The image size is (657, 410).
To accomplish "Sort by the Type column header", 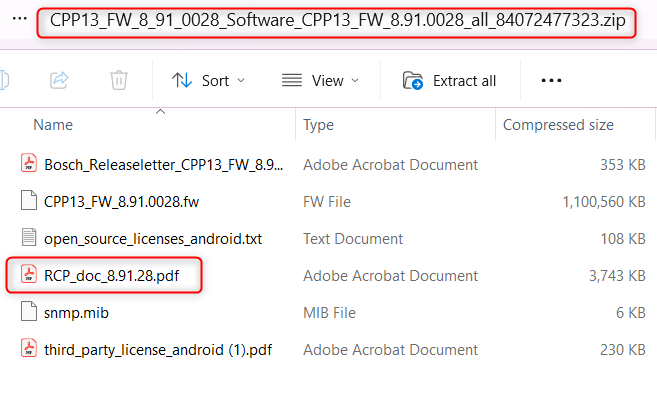I will 318,125.
